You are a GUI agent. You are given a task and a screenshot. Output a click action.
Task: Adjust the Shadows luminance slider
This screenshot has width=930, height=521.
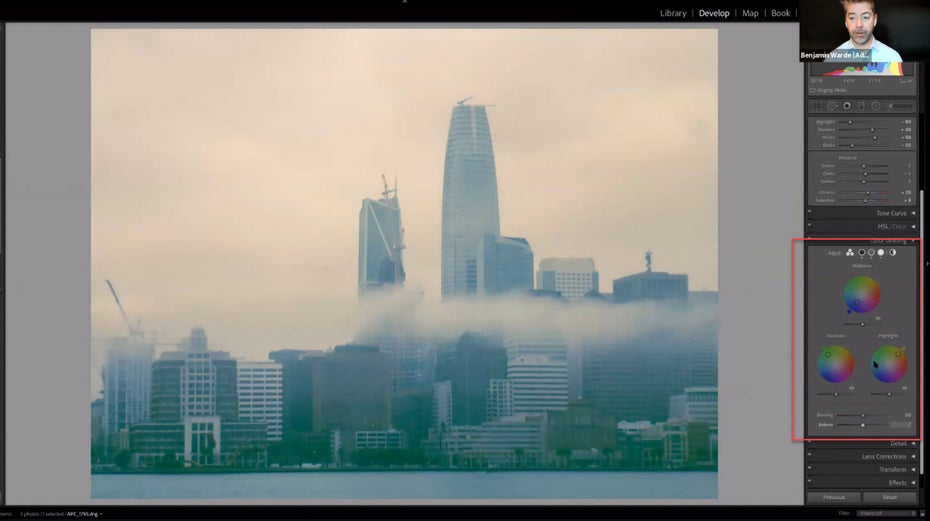836,394
